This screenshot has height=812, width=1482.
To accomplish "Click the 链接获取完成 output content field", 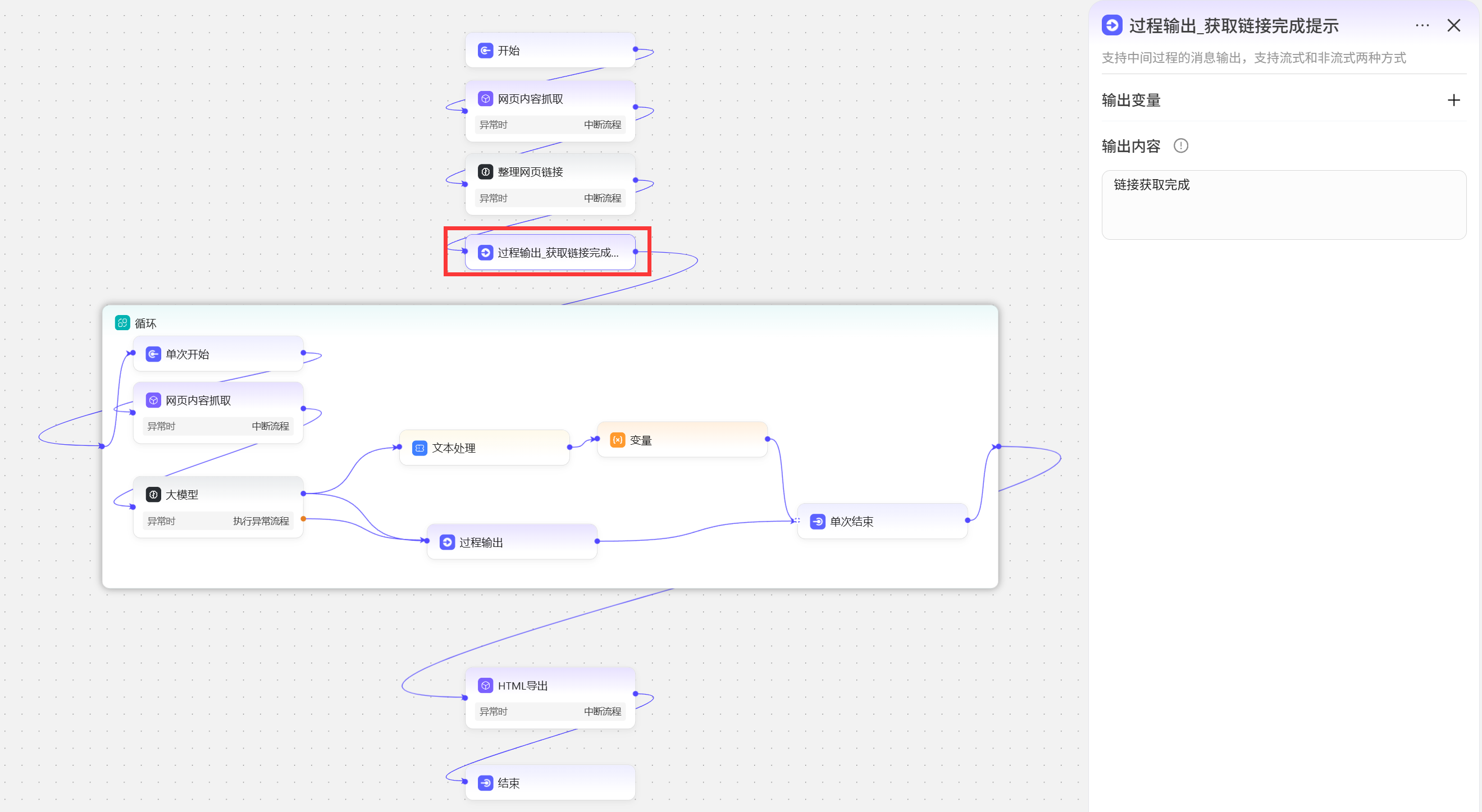I will pos(1283,204).
